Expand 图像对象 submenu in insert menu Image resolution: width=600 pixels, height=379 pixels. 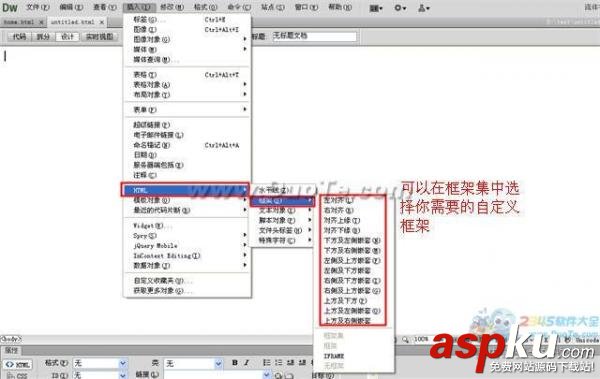click(x=187, y=39)
